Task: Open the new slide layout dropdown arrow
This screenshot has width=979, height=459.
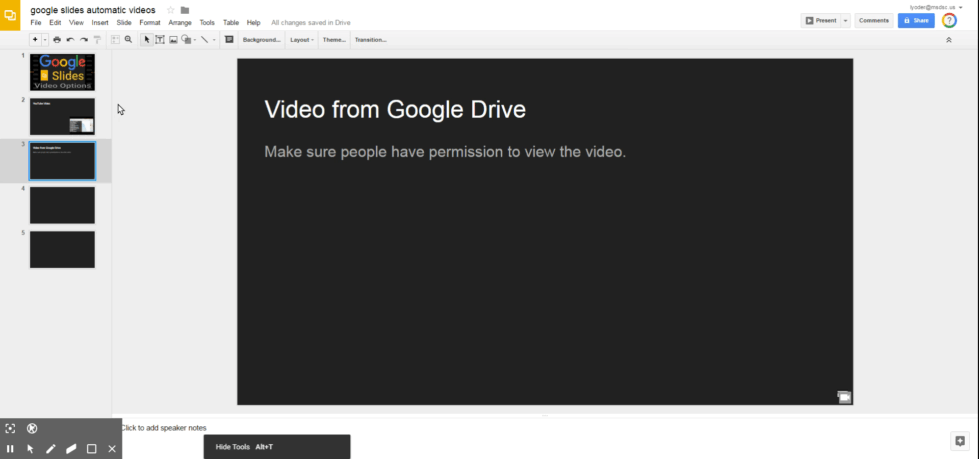Action: coord(45,39)
